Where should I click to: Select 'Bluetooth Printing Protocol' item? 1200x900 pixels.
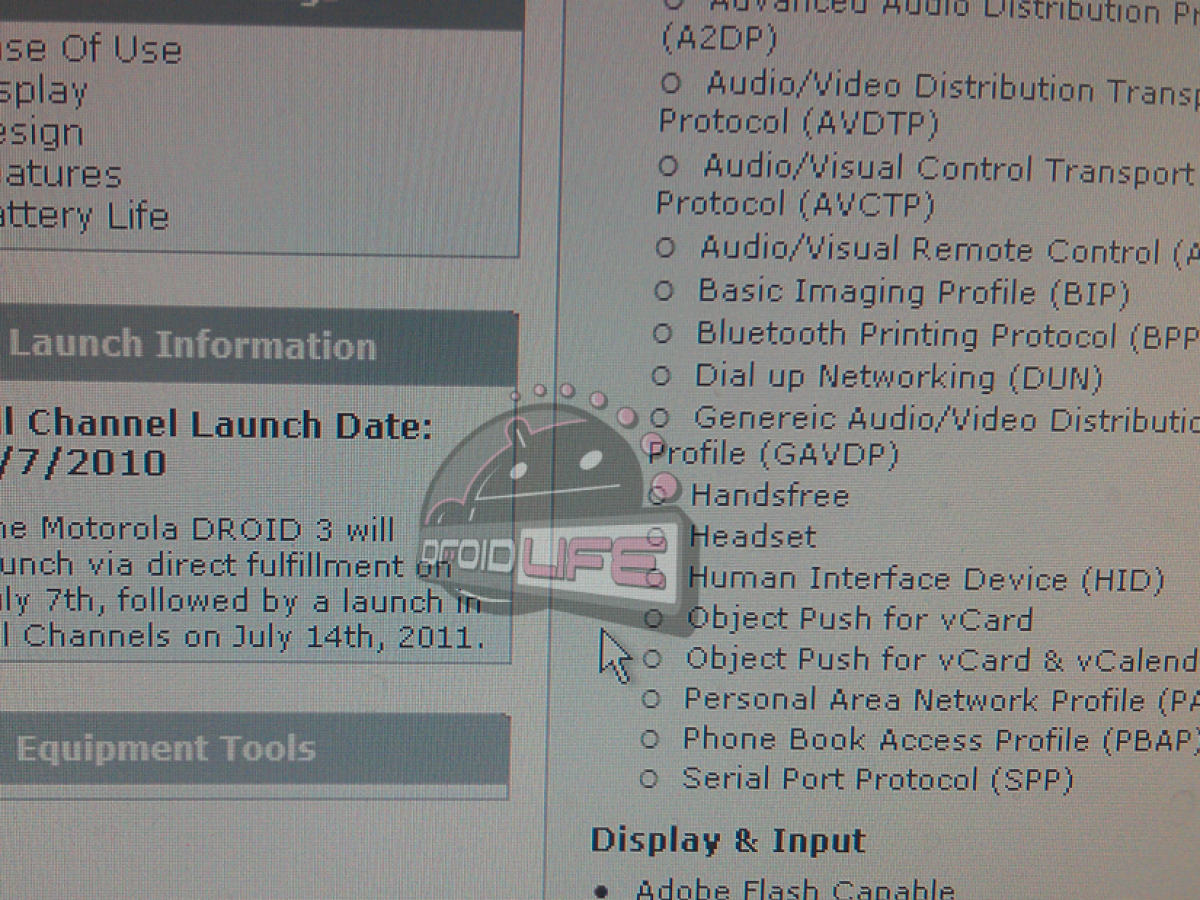pyautogui.click(x=906, y=334)
